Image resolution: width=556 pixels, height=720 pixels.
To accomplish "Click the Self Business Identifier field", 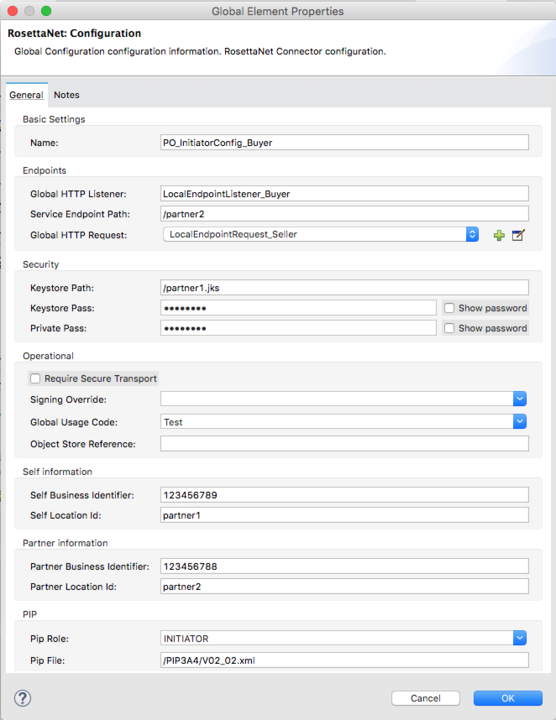I will tap(344, 495).
